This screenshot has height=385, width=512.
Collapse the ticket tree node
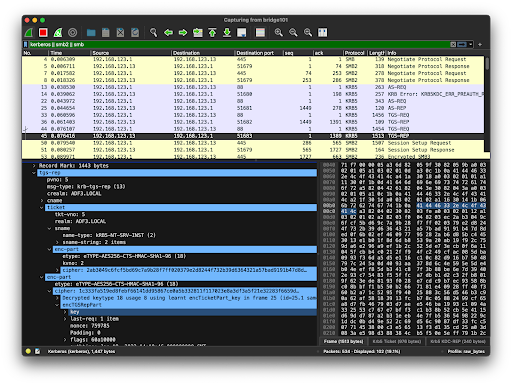42,207
